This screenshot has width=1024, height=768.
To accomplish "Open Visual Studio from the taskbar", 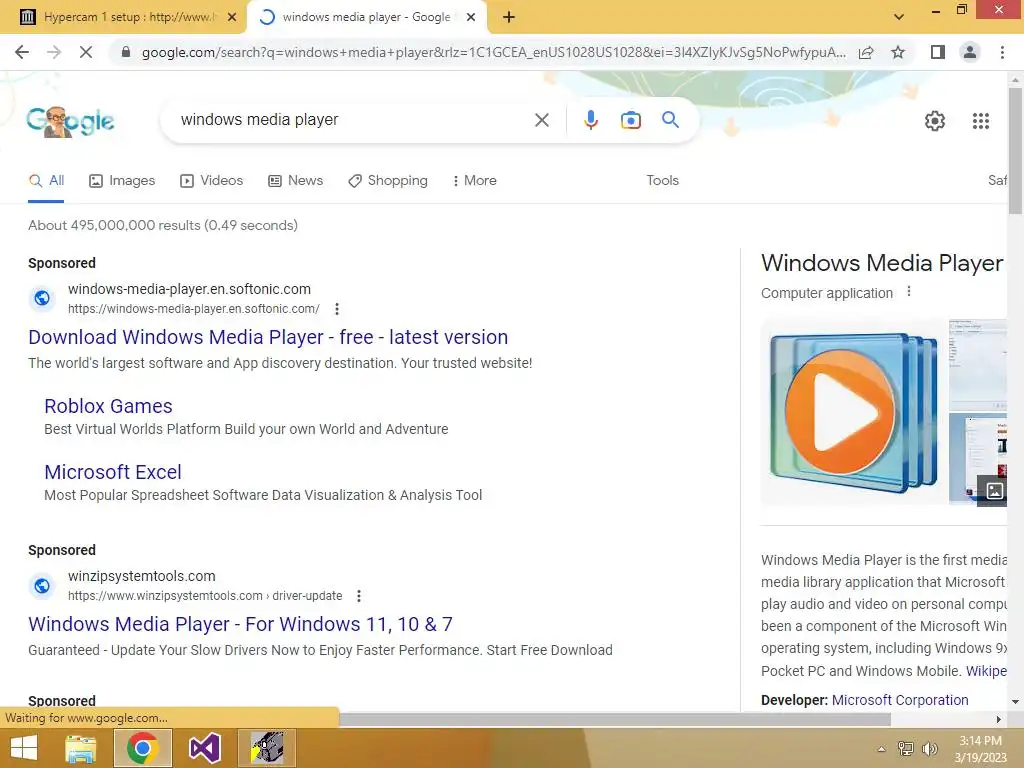I will pos(204,748).
